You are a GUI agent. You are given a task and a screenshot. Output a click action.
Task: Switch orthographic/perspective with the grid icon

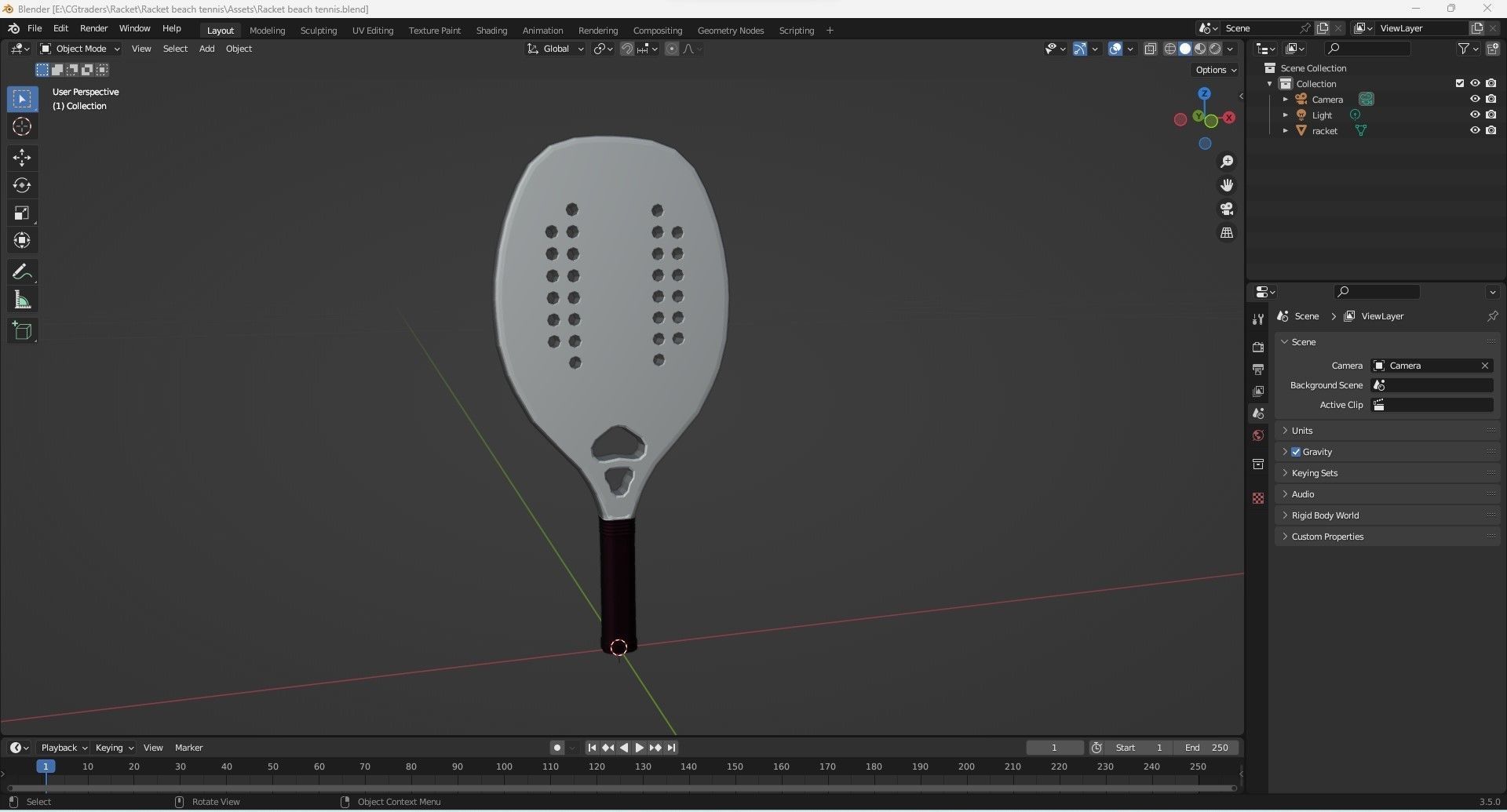click(x=1227, y=233)
